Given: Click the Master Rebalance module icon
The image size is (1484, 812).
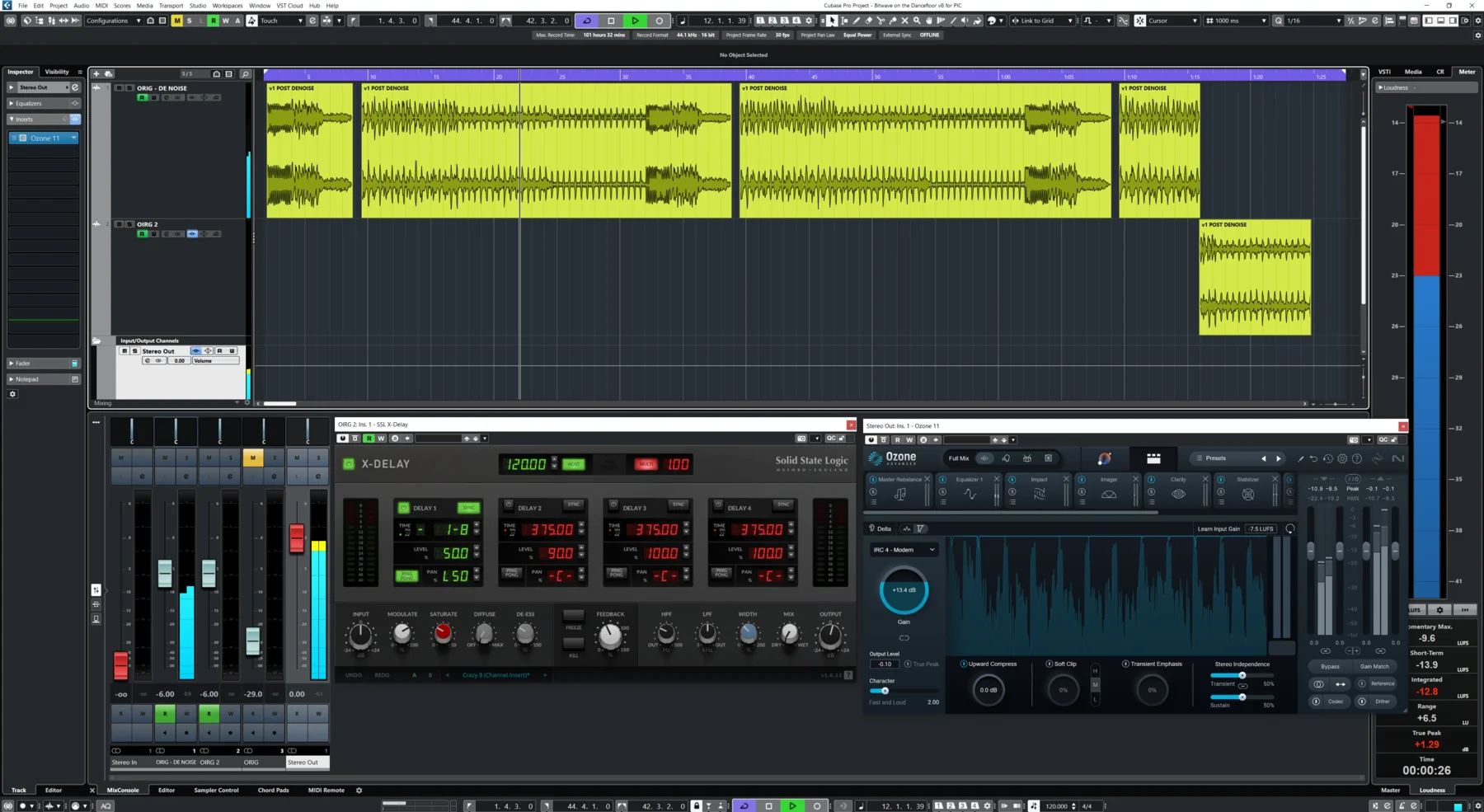Looking at the screenshot, I should point(900,492).
